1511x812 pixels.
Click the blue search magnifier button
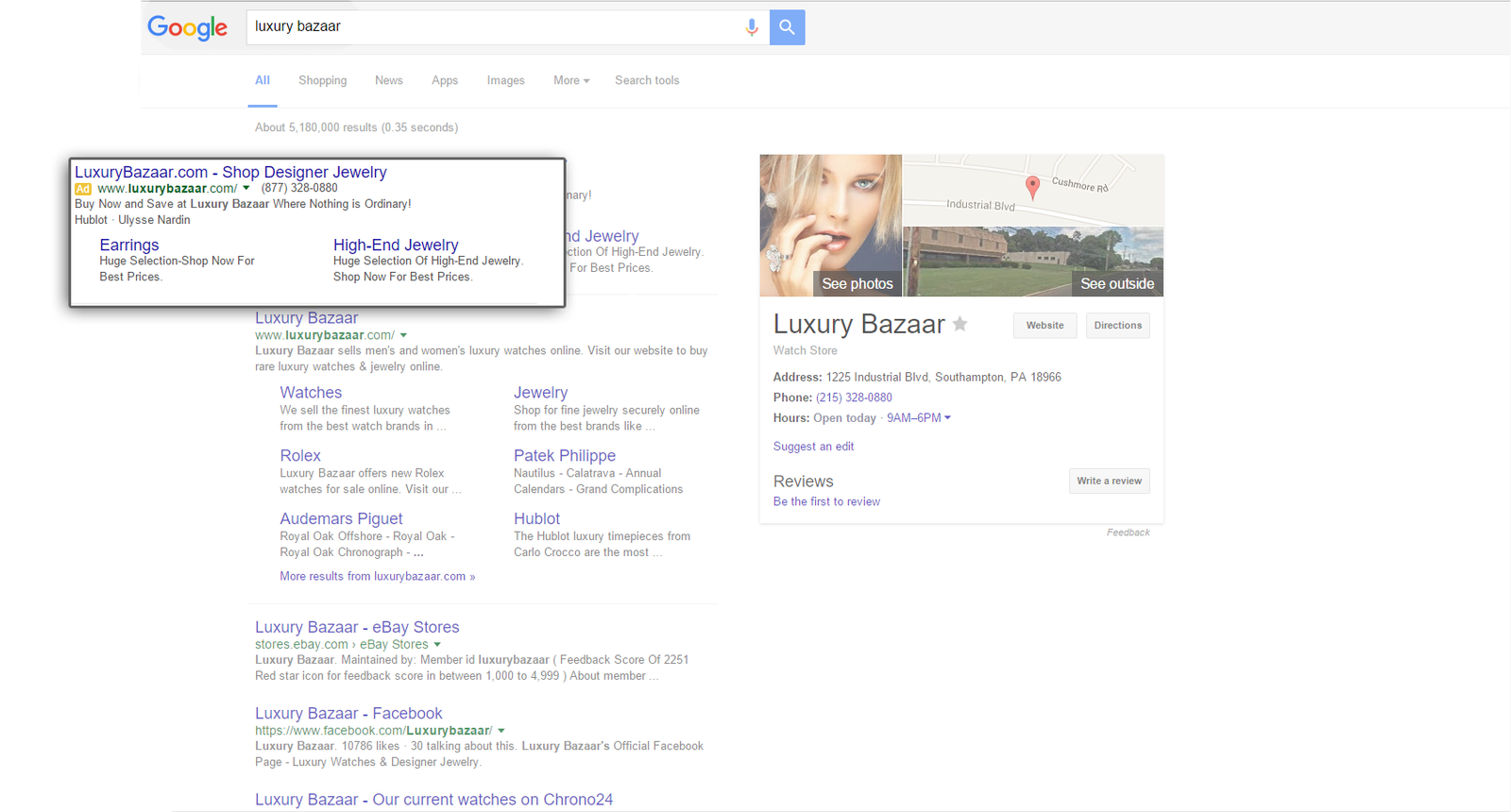[787, 27]
